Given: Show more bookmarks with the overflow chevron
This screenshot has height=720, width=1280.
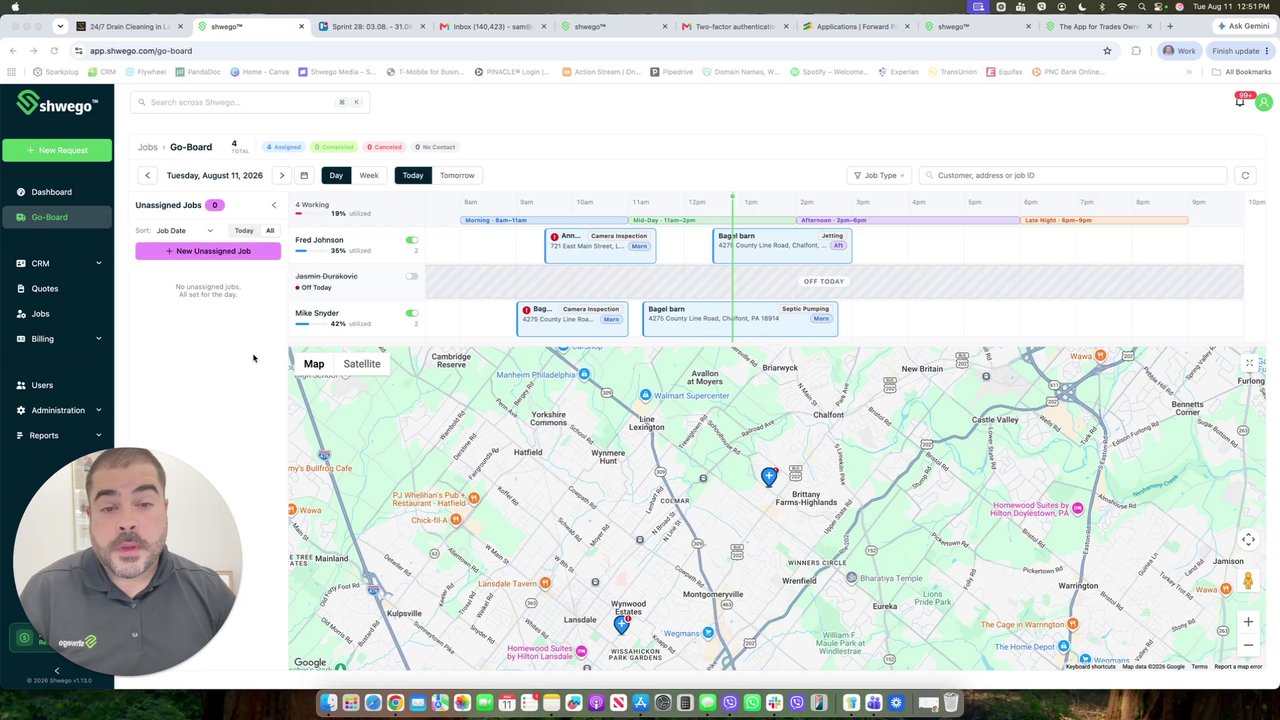Looking at the screenshot, I should click(x=1189, y=72).
